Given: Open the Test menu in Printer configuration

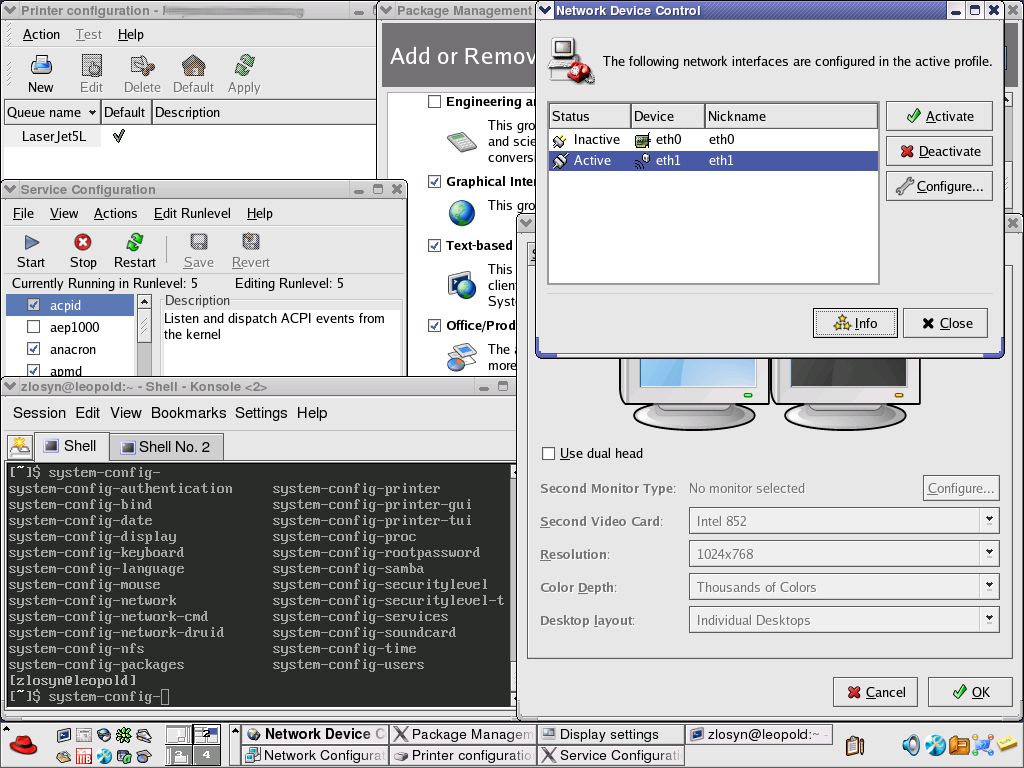Looking at the screenshot, I should [x=88, y=35].
